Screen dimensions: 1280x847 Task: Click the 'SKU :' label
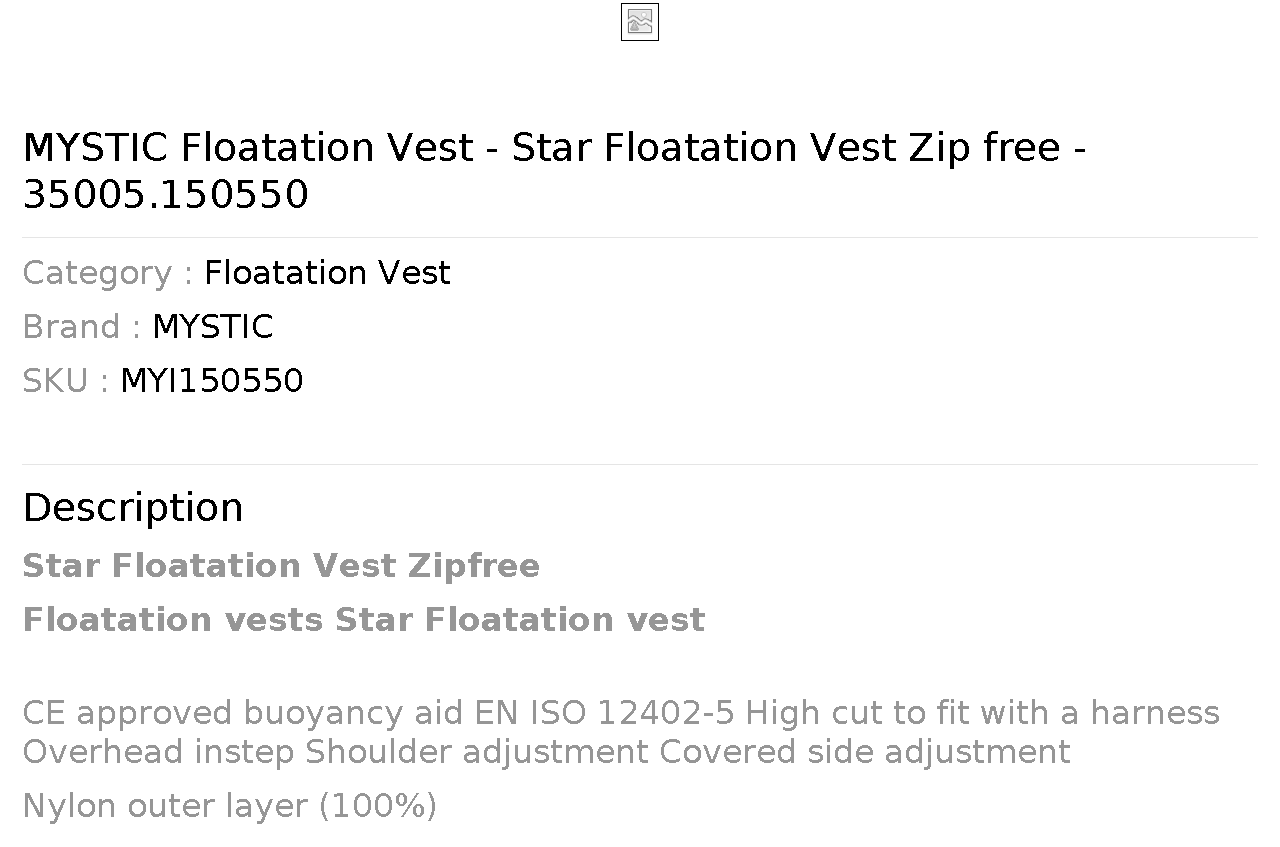tap(66, 381)
